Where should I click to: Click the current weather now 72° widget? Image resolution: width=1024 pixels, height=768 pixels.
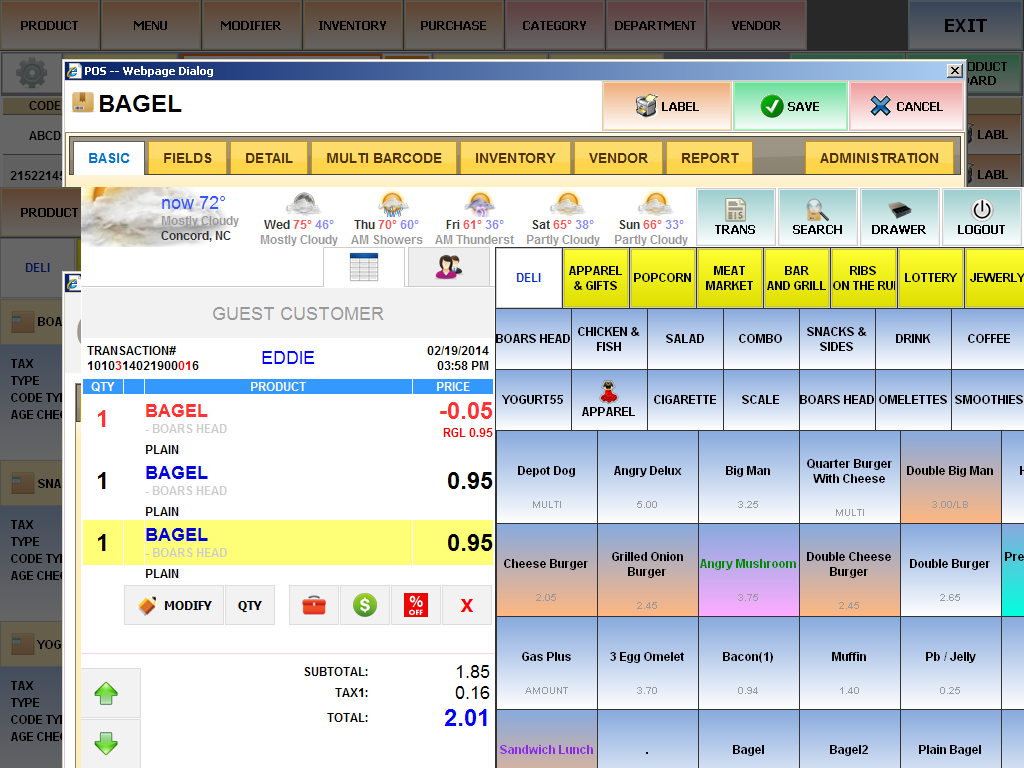161,217
